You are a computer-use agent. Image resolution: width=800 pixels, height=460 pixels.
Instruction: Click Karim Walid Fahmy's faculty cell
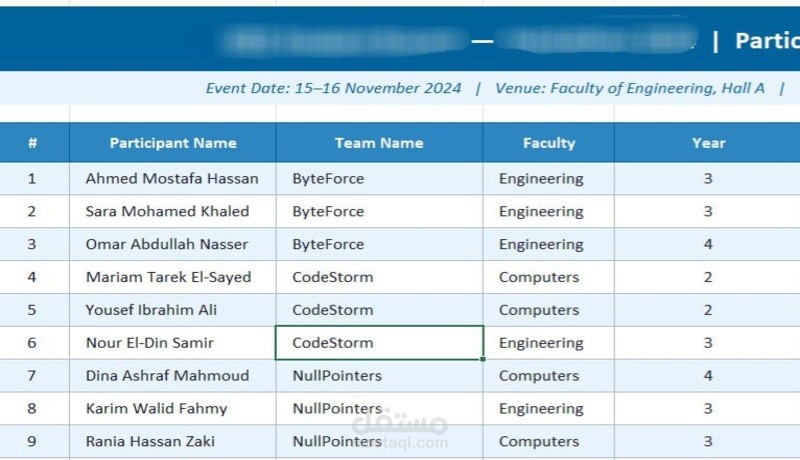click(x=541, y=409)
